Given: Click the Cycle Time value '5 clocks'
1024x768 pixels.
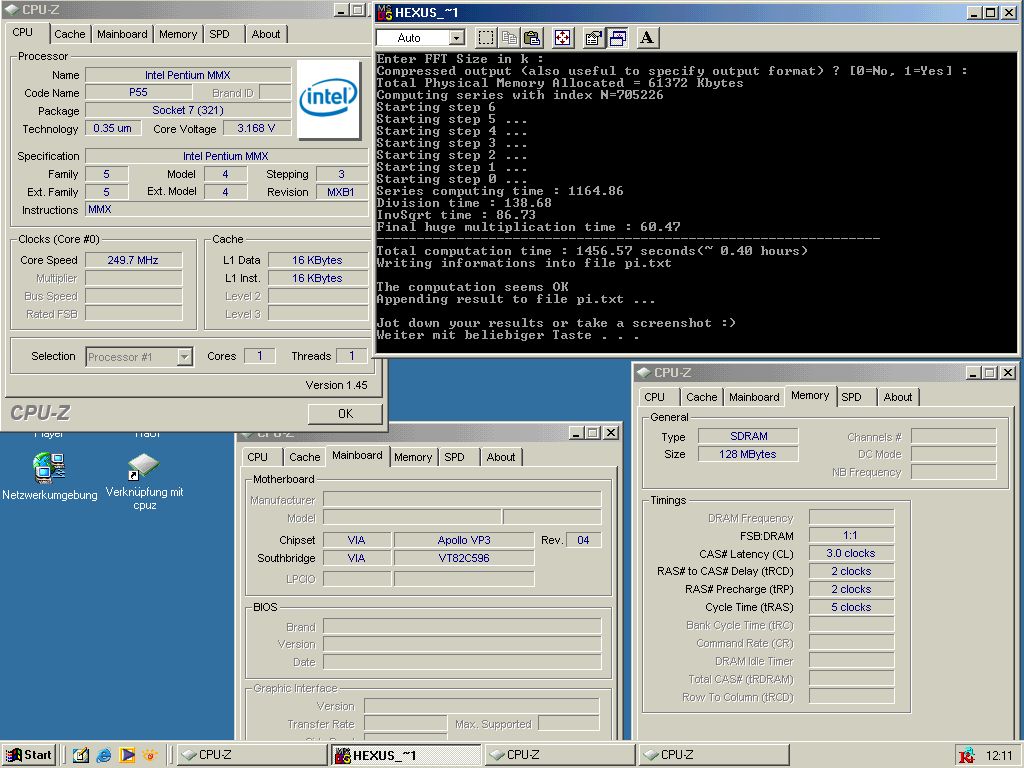Looking at the screenshot, I should pyautogui.click(x=851, y=607).
